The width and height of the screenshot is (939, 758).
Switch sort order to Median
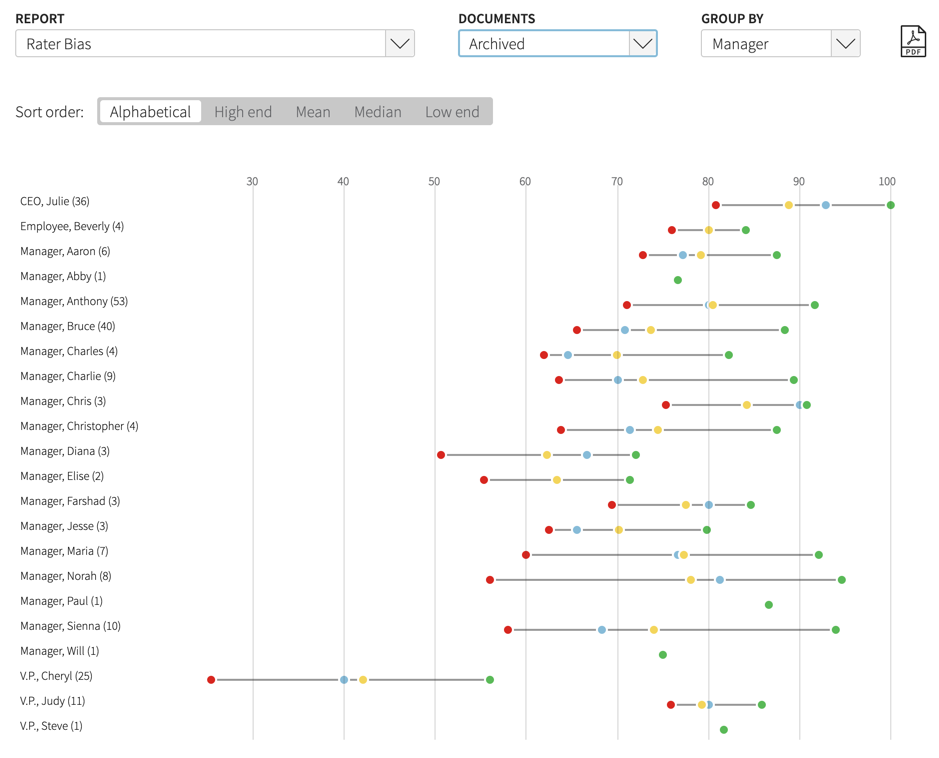[377, 111]
